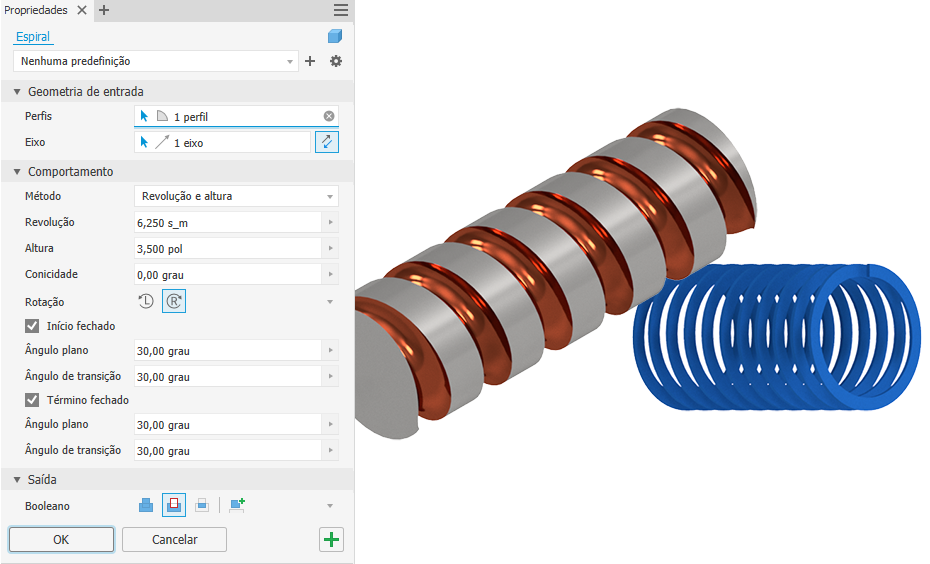
Task: Click the Revolução value field
Action: click(228, 222)
